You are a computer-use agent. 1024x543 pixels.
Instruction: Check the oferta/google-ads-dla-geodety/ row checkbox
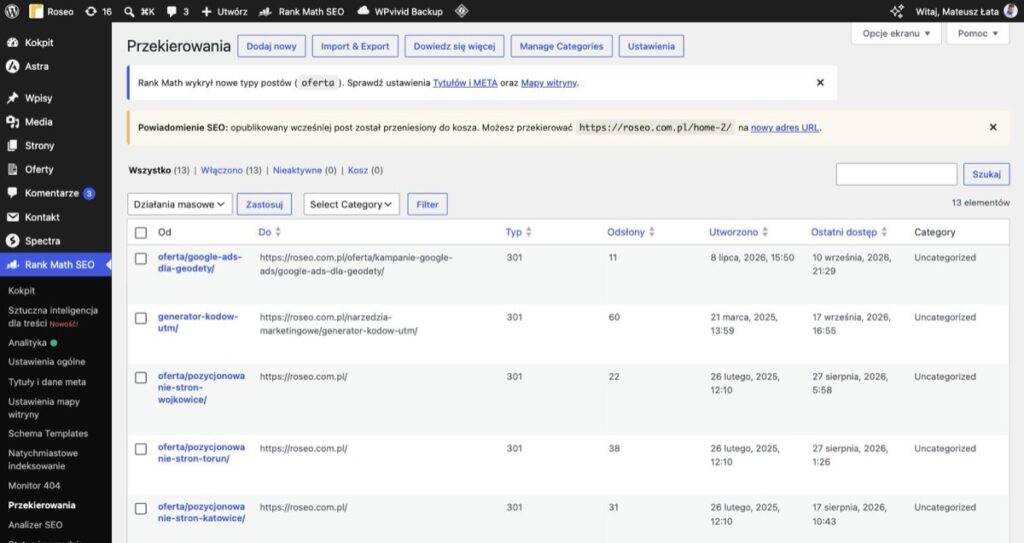point(141,259)
